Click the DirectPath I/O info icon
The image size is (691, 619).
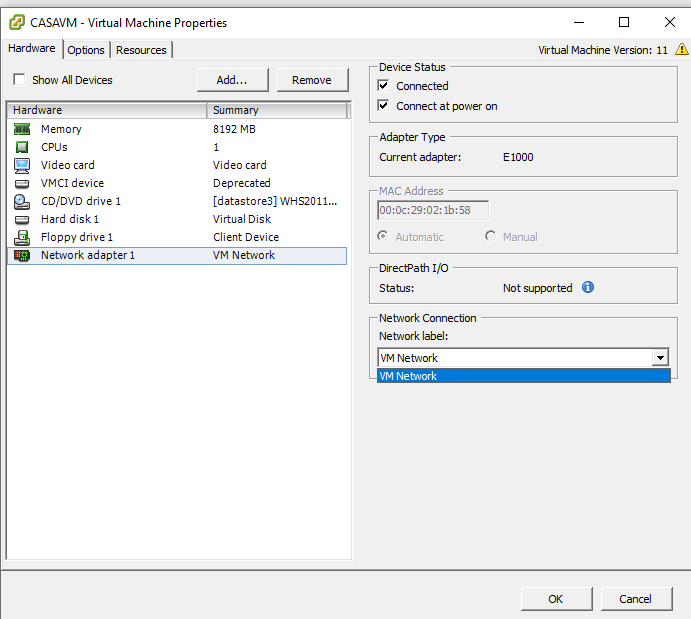588,287
